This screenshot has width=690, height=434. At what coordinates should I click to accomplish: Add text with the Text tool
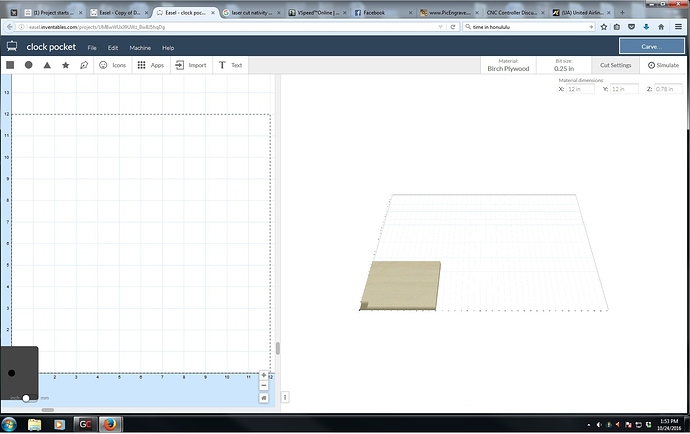(230, 65)
